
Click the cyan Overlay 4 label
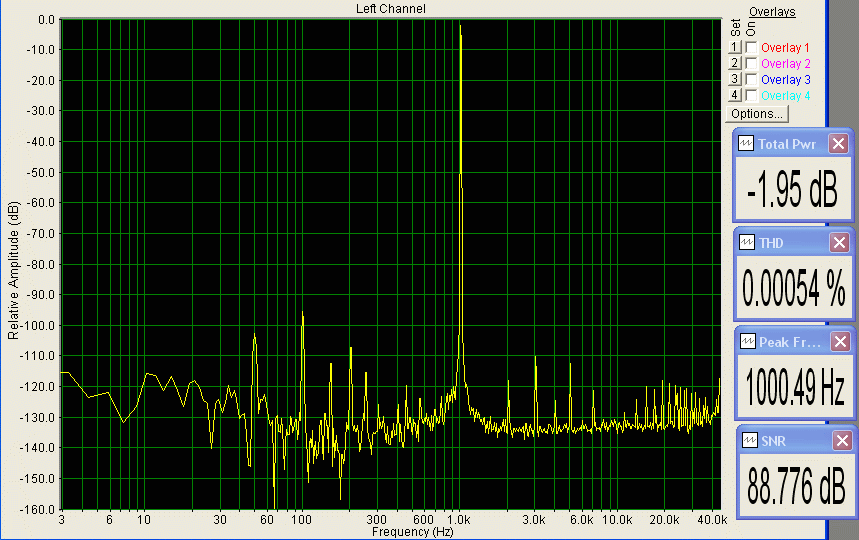point(786,95)
